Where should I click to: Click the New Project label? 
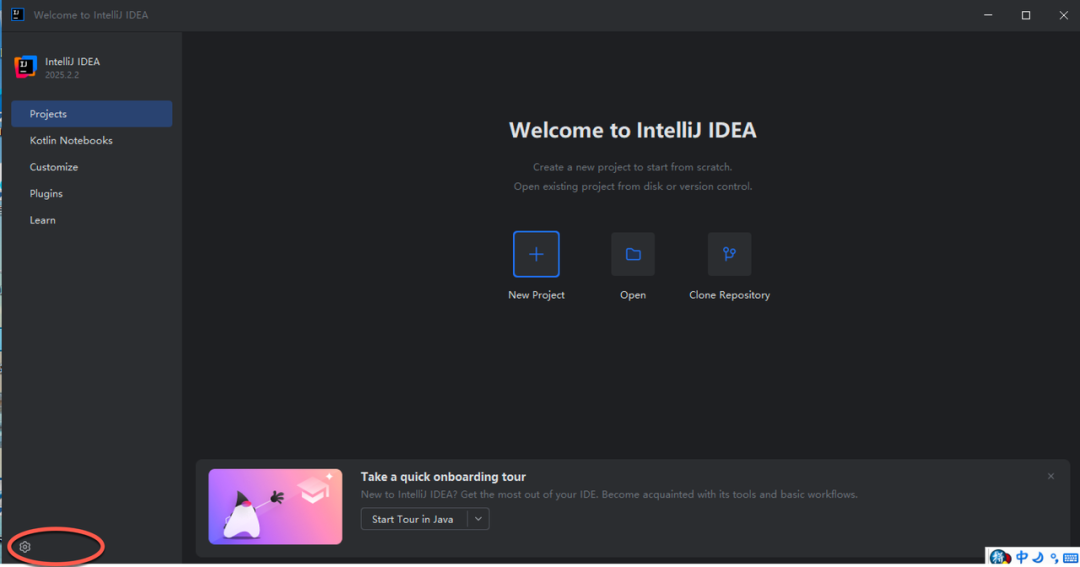pos(536,295)
